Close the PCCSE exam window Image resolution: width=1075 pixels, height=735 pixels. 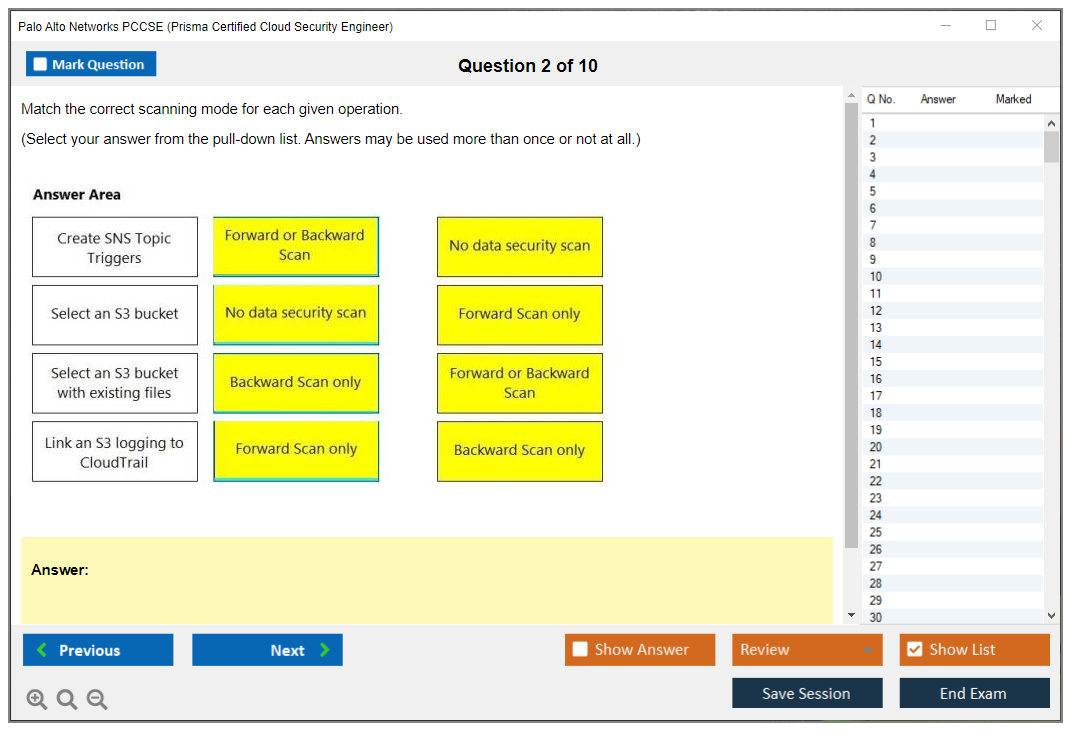pyautogui.click(x=1037, y=26)
